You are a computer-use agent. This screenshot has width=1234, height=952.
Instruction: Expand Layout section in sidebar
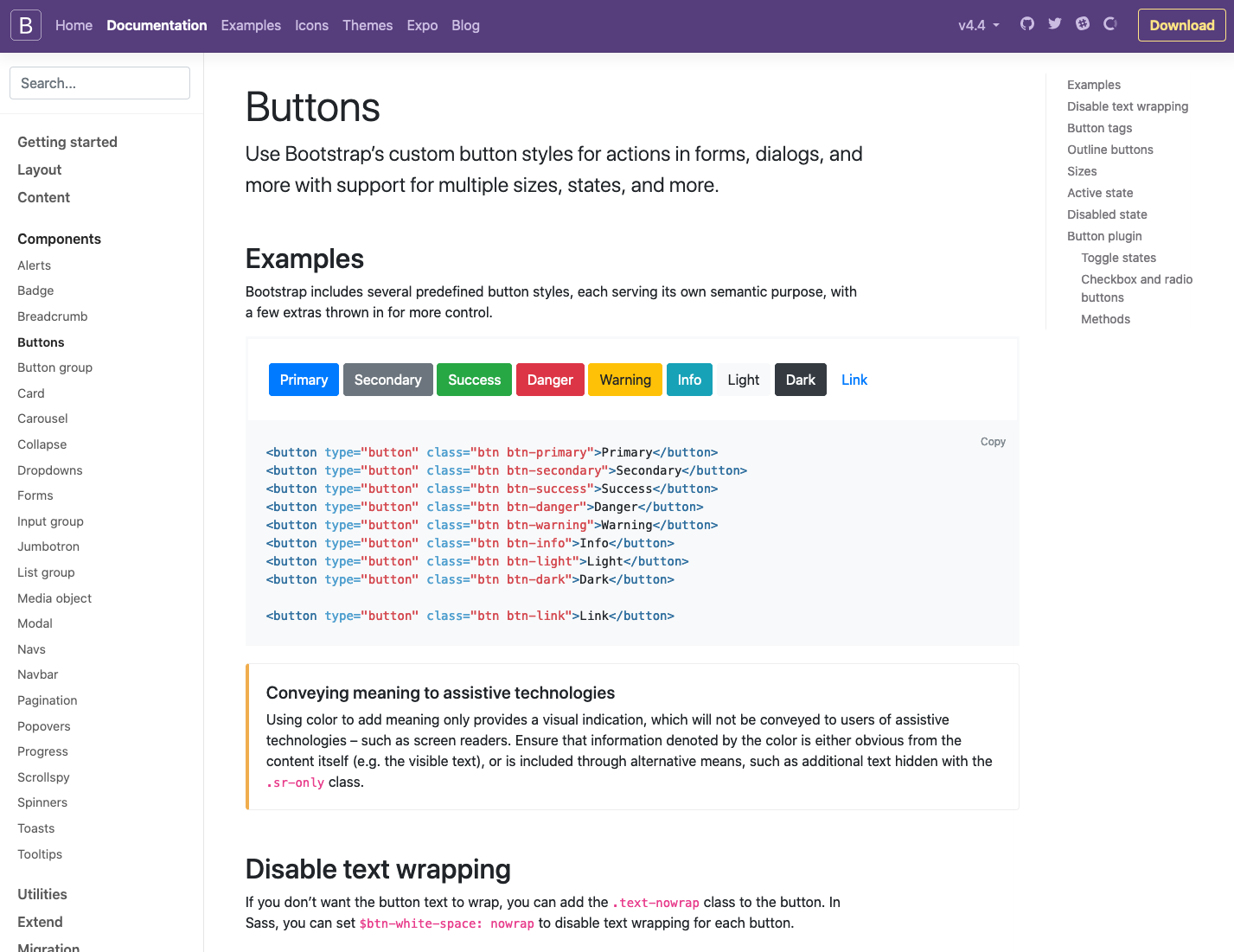[40, 169]
